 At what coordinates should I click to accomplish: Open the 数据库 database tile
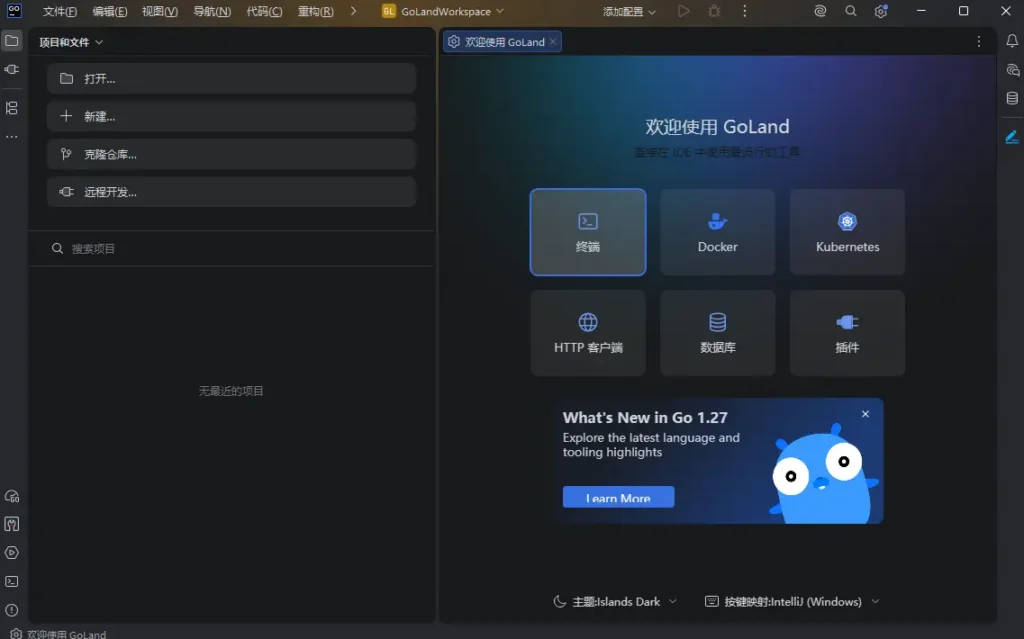coord(717,333)
